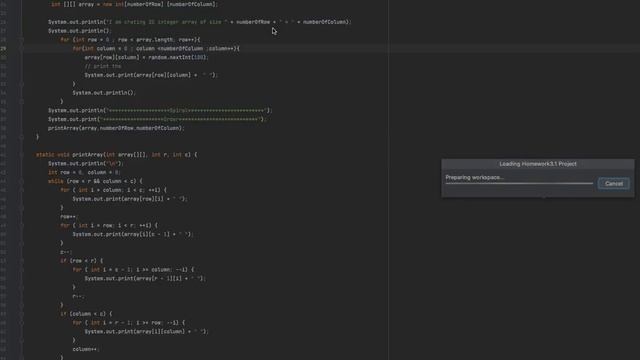Click the 'I am crating 2D integer array' println line

click(199, 22)
